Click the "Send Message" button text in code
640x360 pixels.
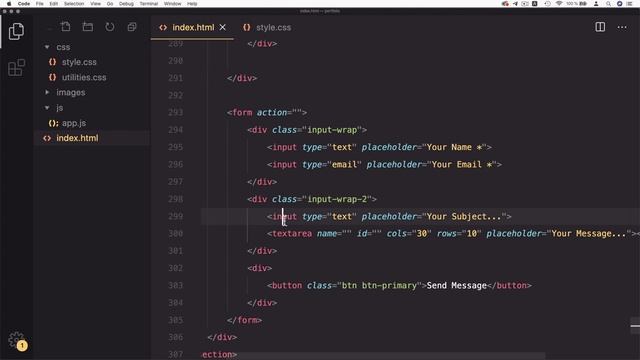tap(457, 285)
